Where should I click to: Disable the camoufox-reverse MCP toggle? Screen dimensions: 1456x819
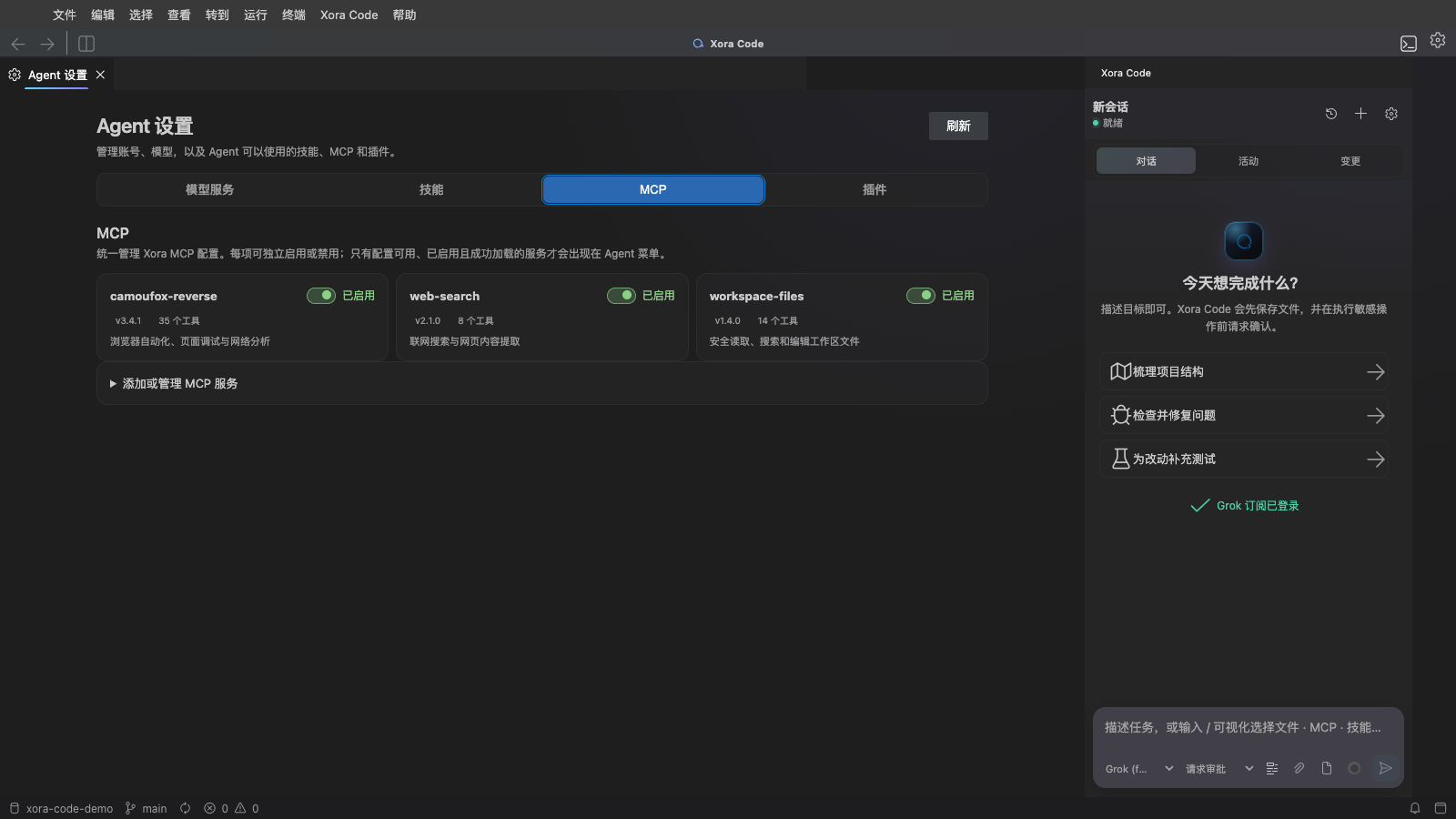[x=321, y=296]
